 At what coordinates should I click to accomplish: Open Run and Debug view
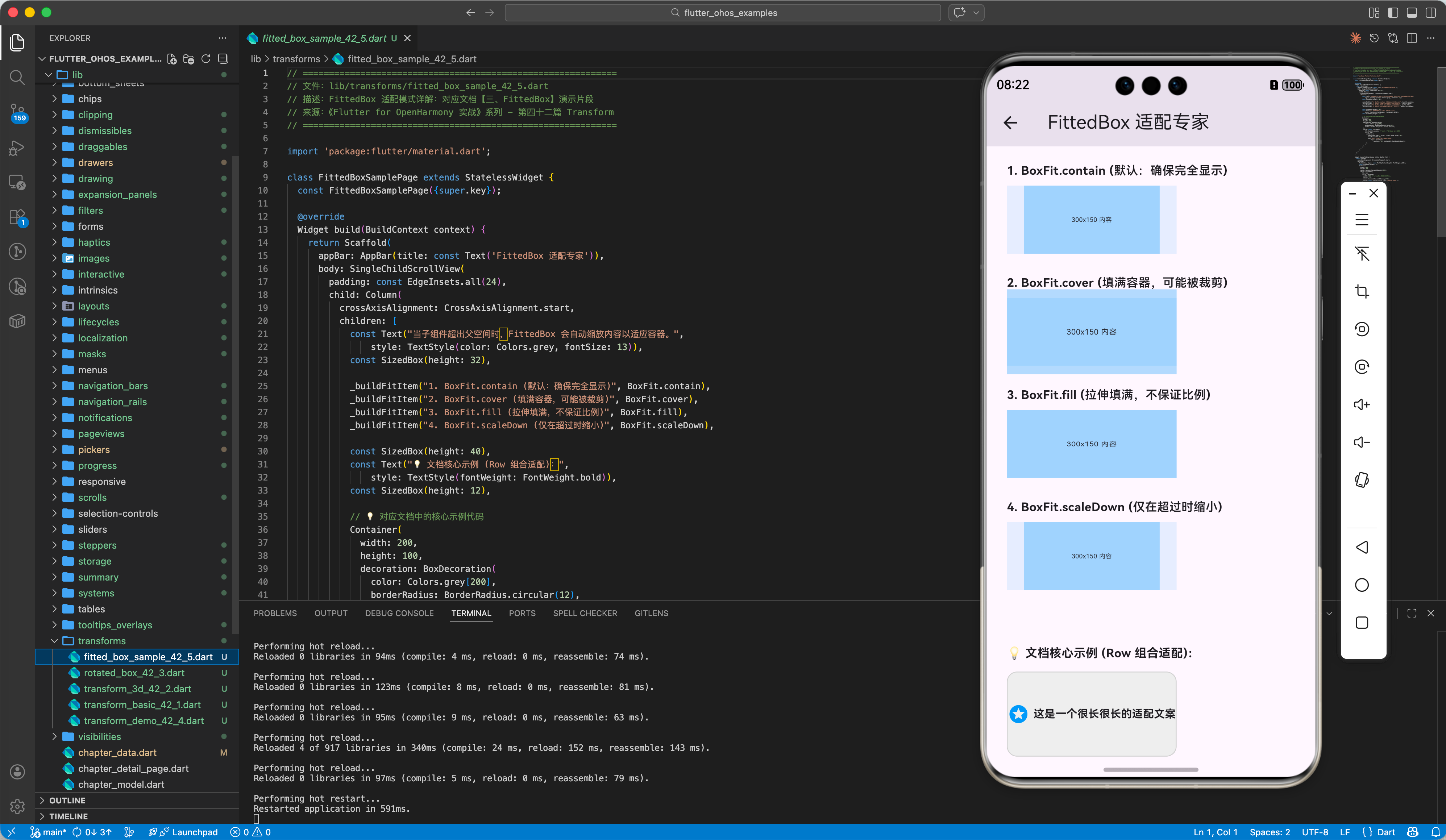(x=17, y=148)
